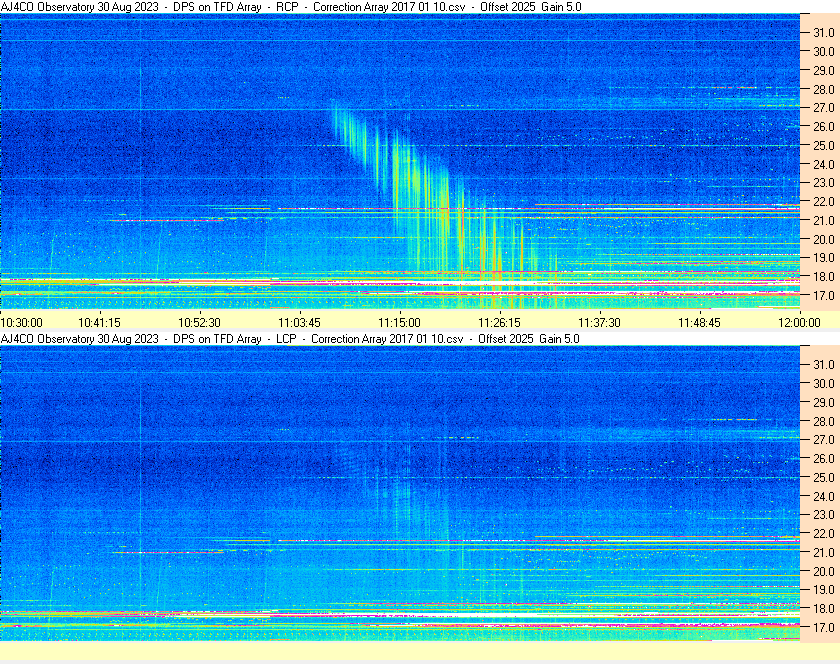Click 17.0 frequency label on RCP panel
840x664 pixels.
pos(823,296)
